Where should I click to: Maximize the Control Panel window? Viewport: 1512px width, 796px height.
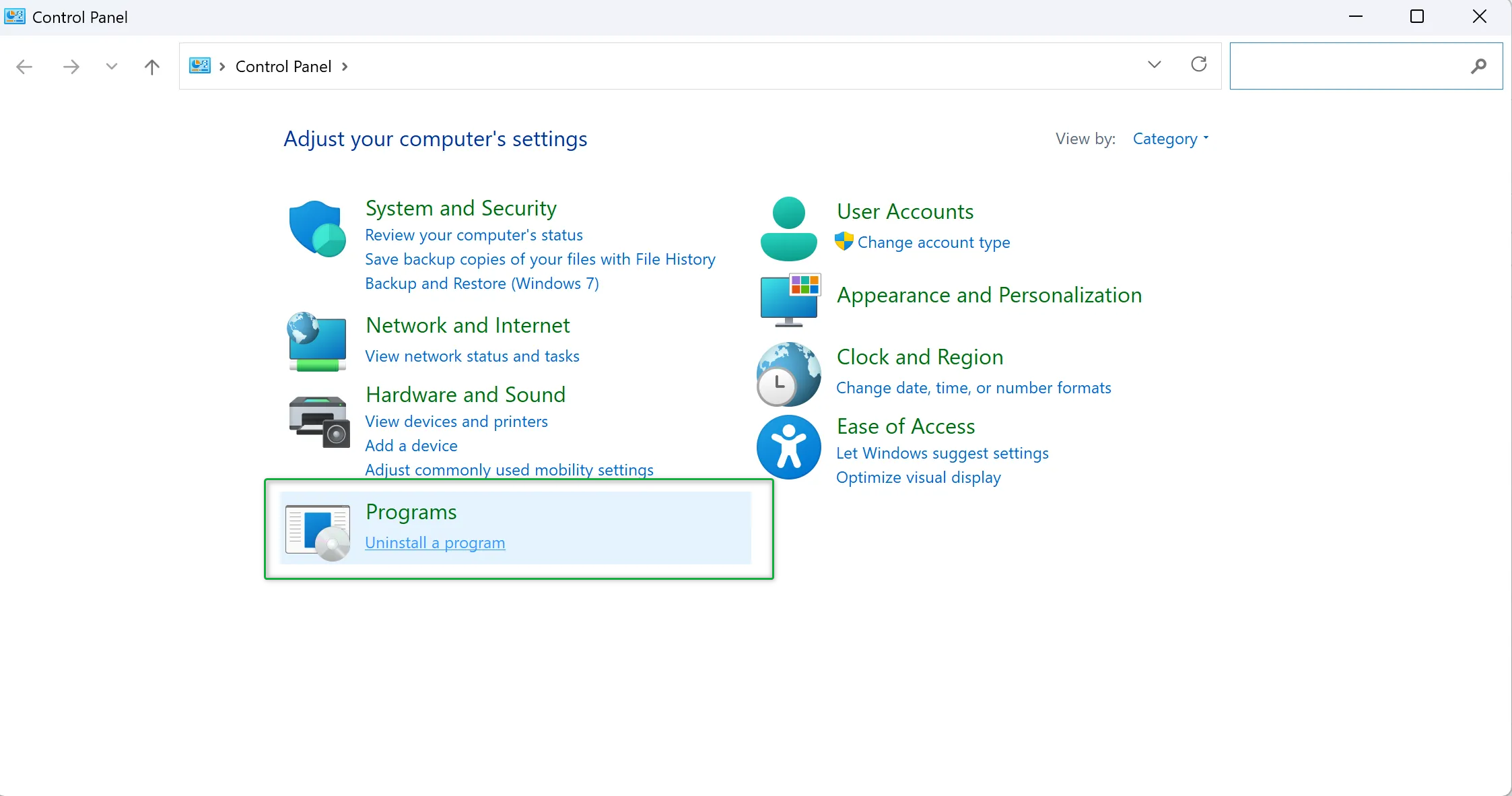click(1417, 17)
